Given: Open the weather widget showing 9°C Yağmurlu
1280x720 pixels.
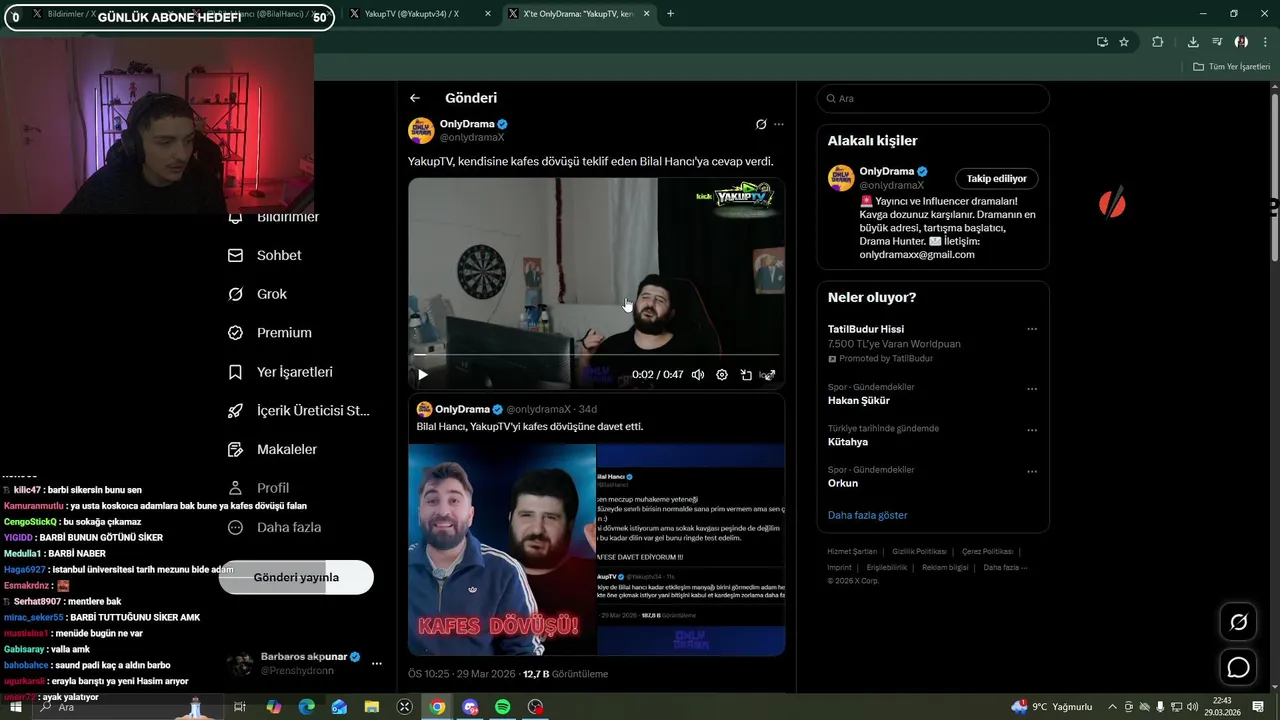Looking at the screenshot, I should (x=1052, y=707).
